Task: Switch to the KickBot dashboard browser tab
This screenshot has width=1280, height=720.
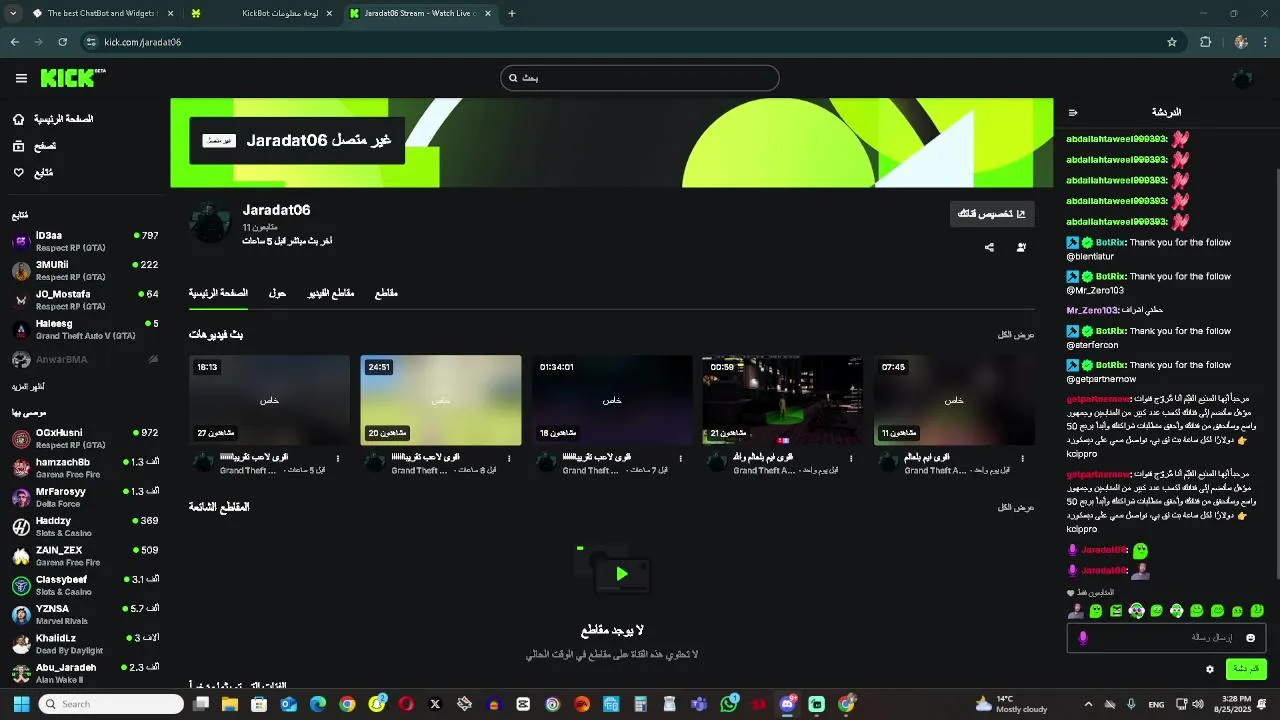Action: (264, 14)
